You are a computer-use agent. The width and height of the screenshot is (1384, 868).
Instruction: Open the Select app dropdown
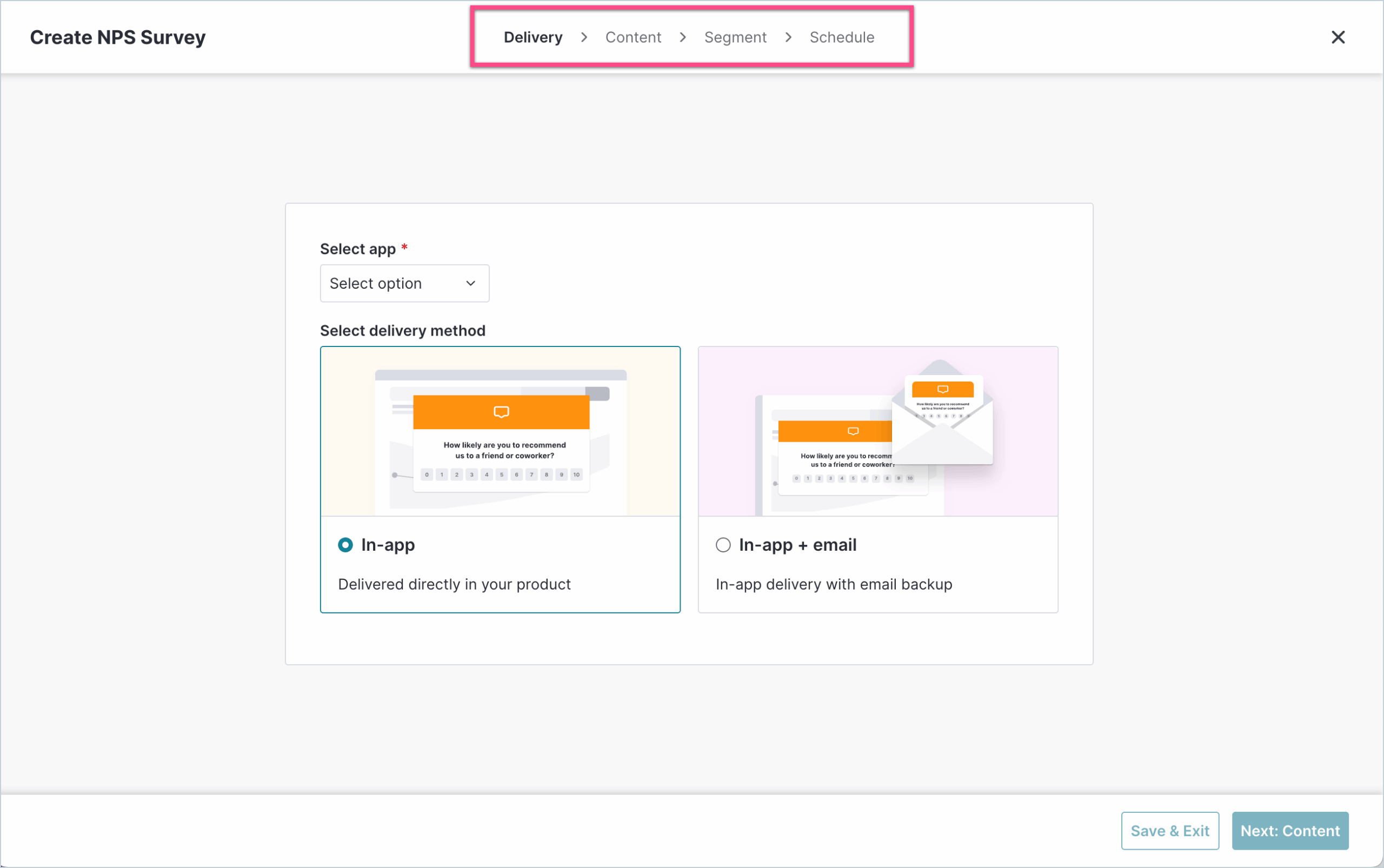coord(404,283)
